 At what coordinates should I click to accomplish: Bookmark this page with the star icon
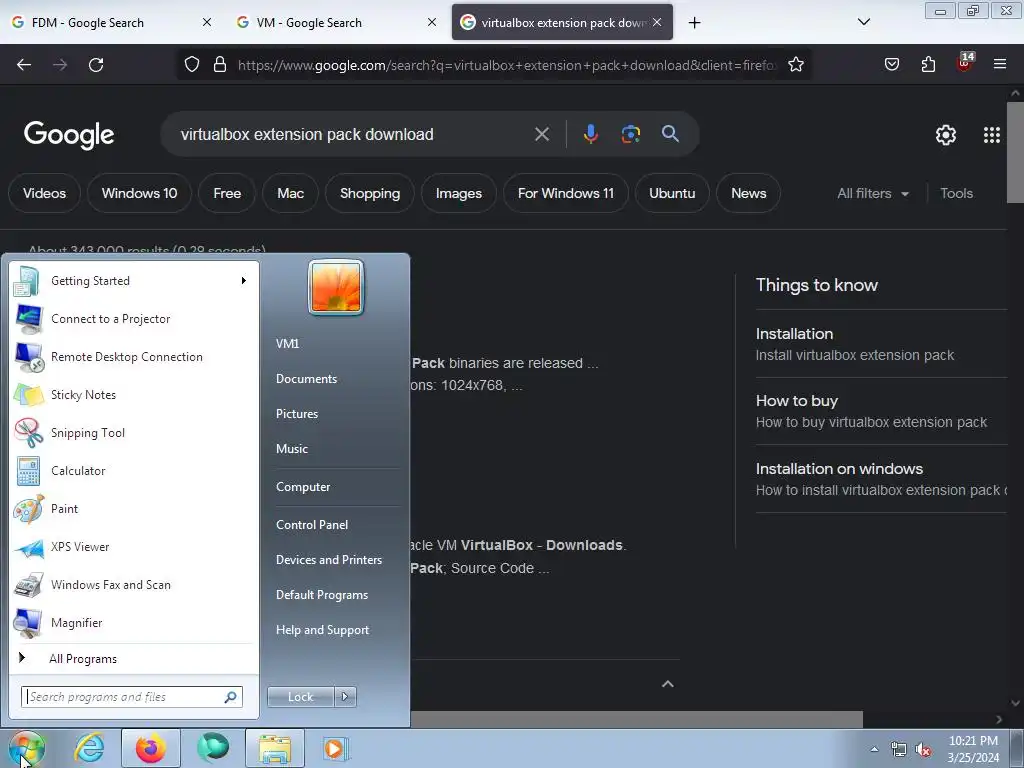click(x=795, y=65)
